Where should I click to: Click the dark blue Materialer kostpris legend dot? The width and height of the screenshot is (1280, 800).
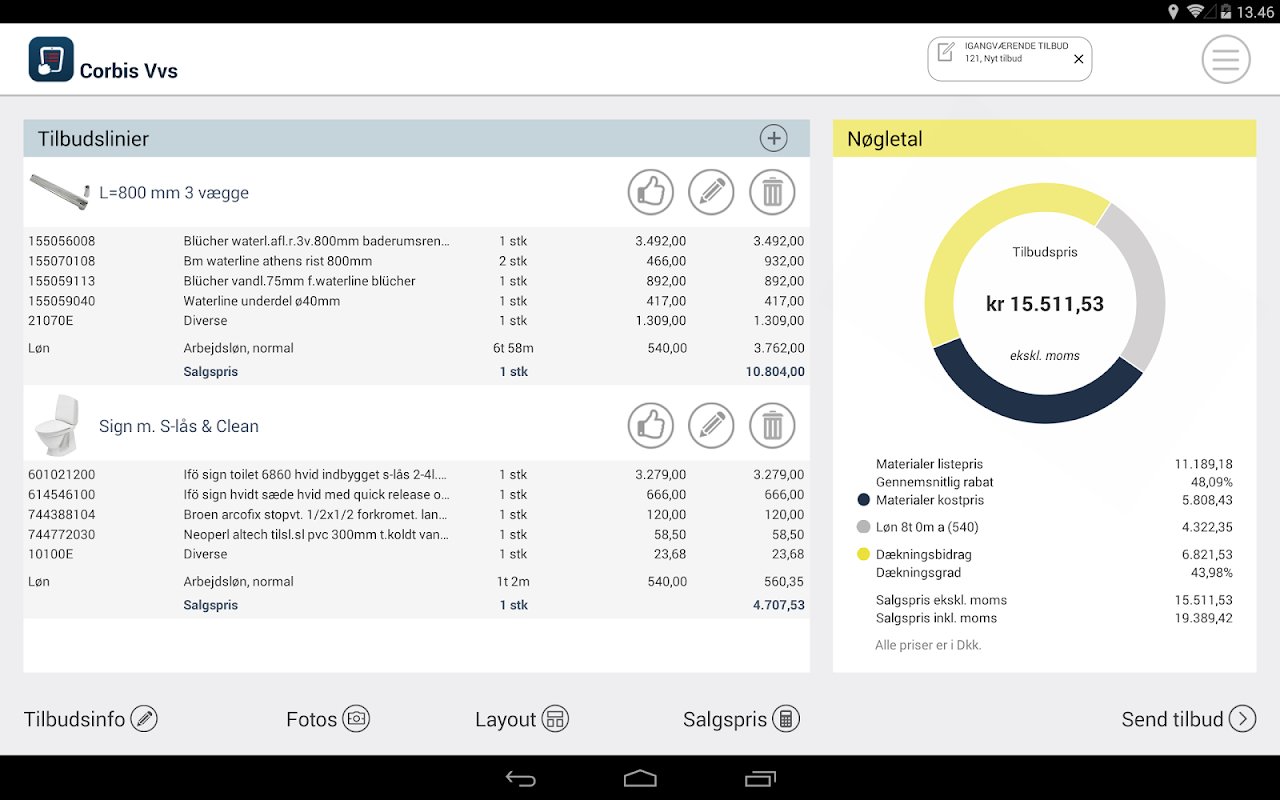click(863, 500)
